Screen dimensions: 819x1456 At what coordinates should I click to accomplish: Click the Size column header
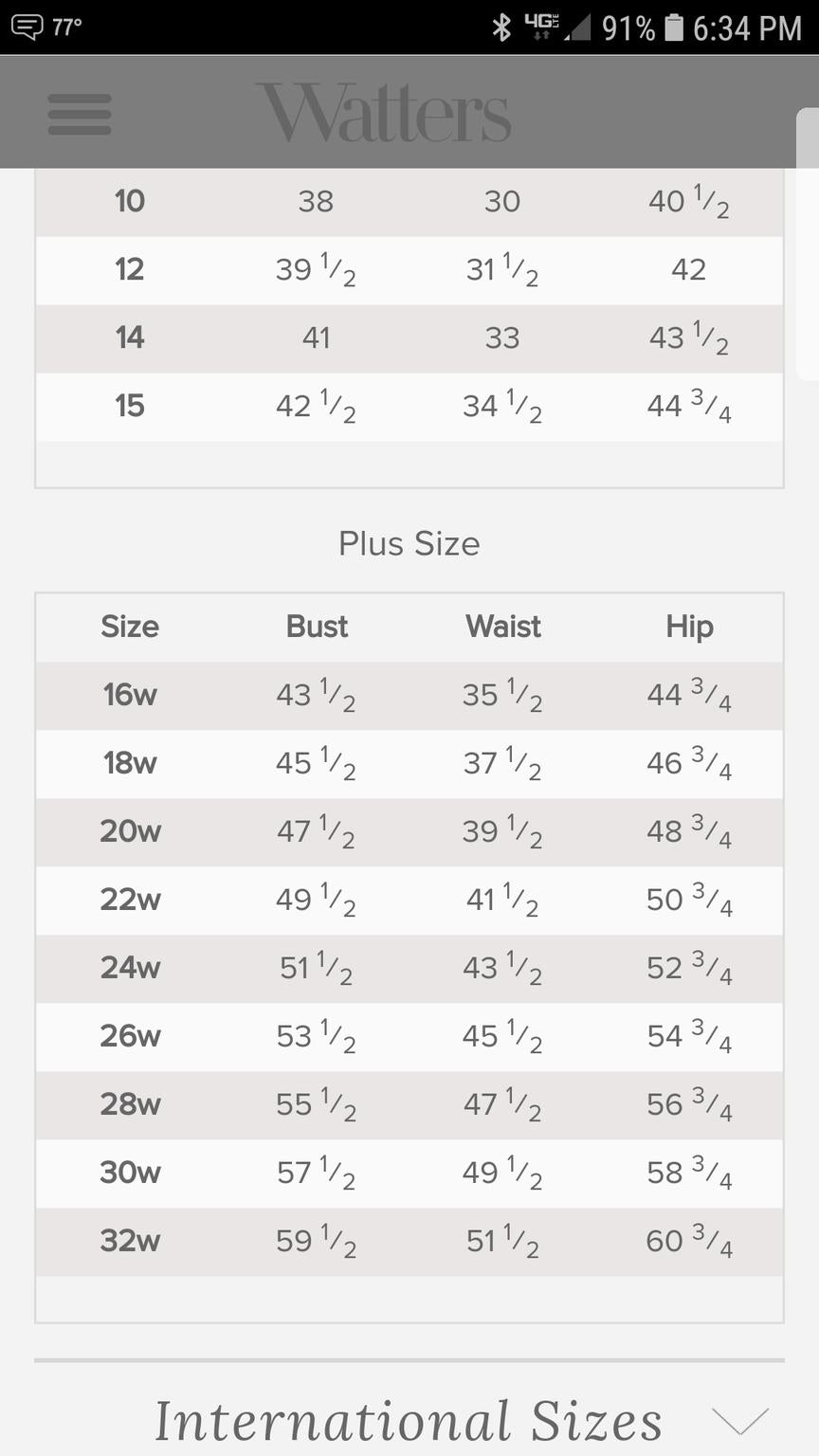tap(130, 627)
